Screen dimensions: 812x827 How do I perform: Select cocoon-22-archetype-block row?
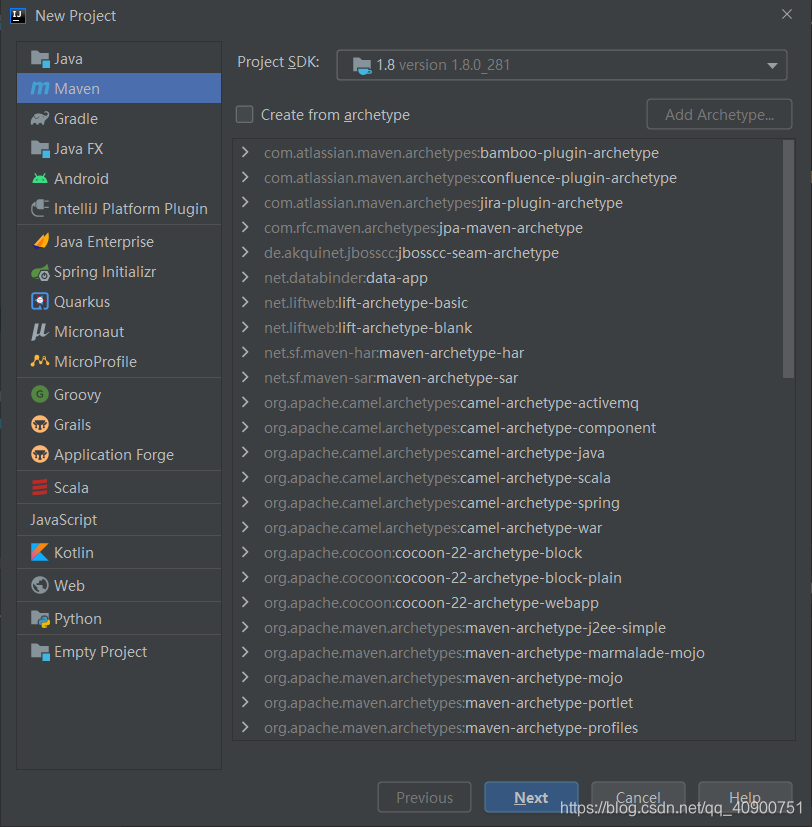(x=508, y=553)
